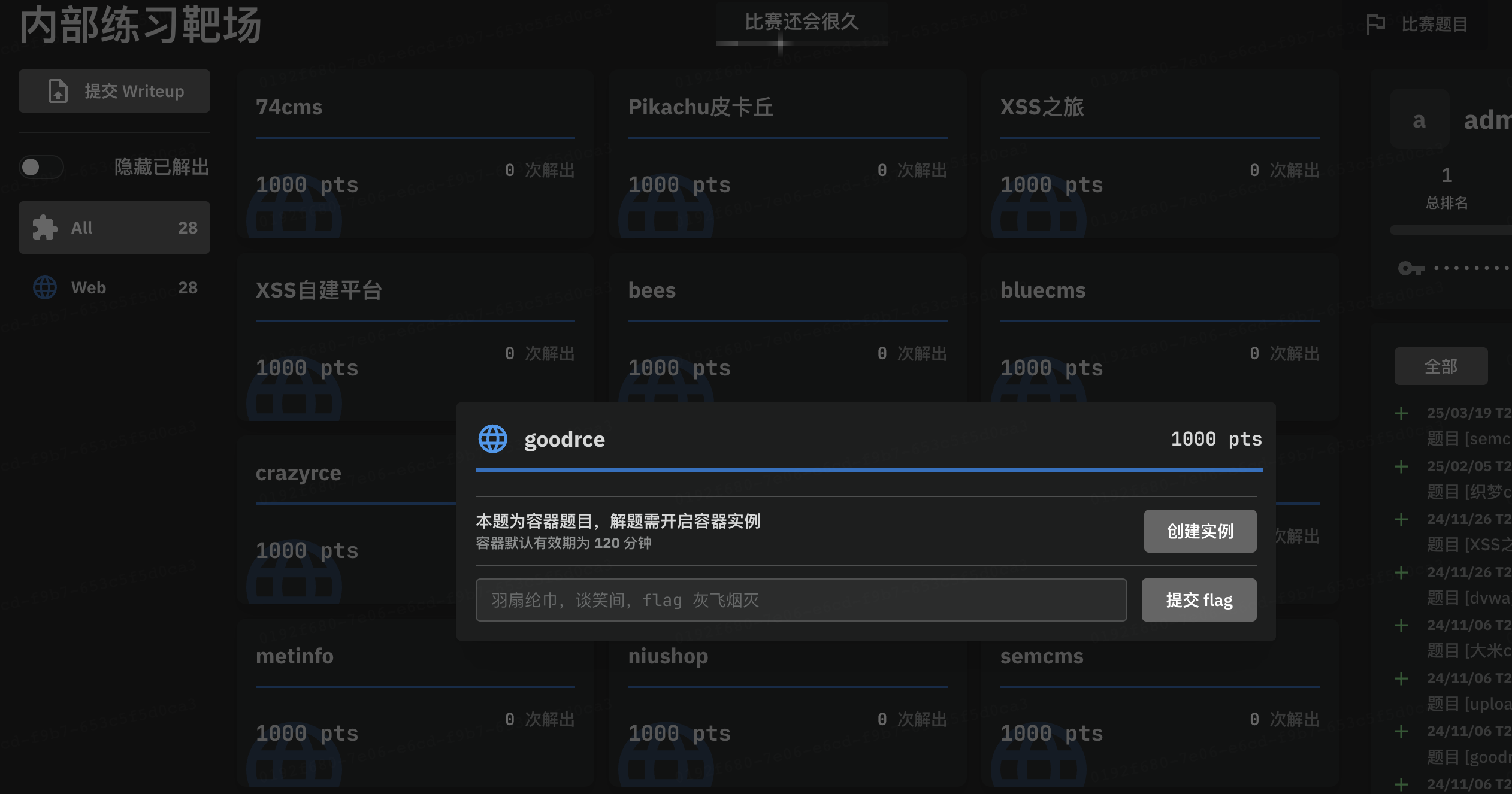Image resolution: width=1512 pixels, height=794 pixels.
Task: Open the 比赛题目 menu link
Action: [1434, 25]
